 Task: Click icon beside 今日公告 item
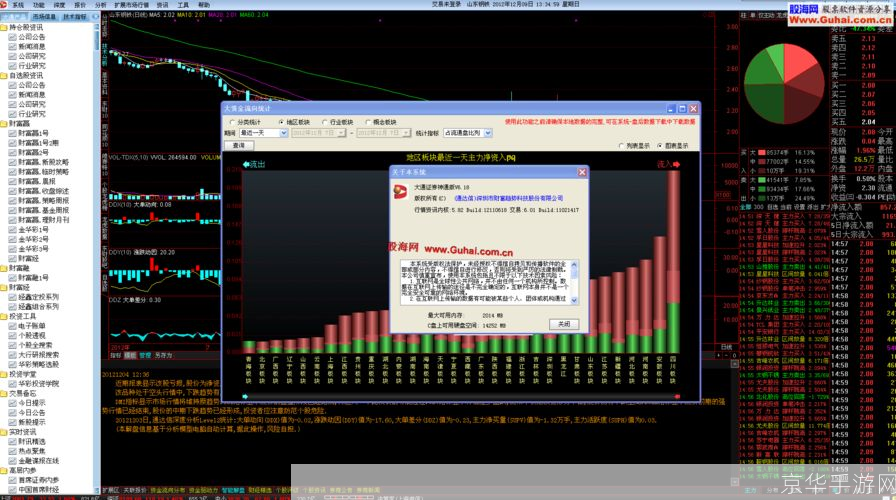(13, 413)
